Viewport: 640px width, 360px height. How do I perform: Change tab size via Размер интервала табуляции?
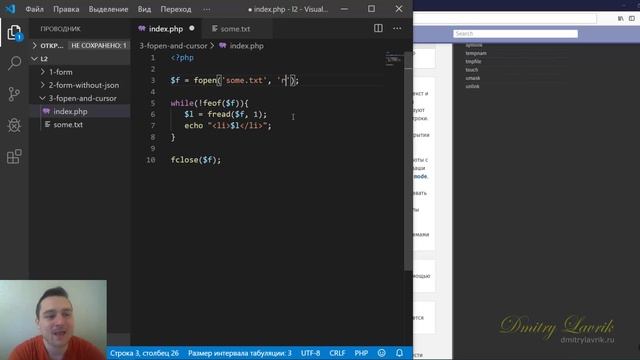click(x=240, y=353)
